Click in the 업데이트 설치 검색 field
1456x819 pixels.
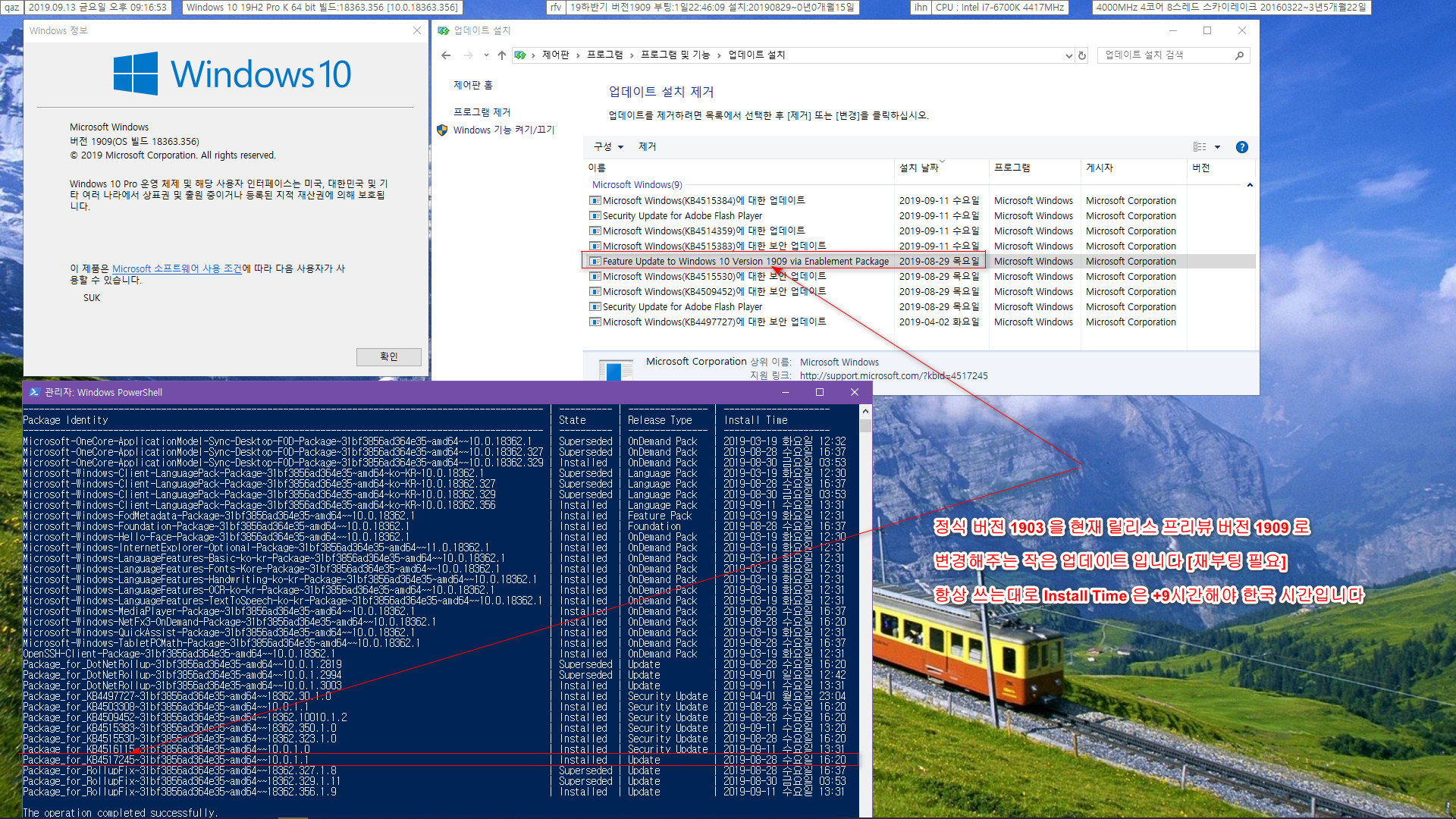1166,55
